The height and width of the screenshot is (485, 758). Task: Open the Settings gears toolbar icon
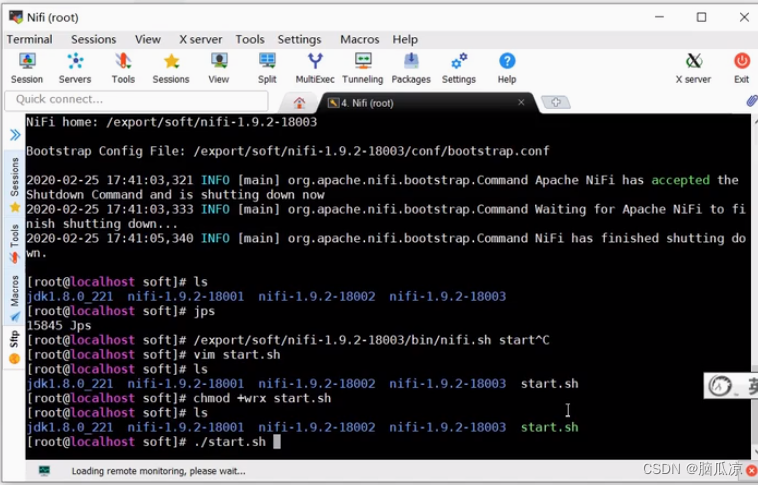click(x=459, y=68)
